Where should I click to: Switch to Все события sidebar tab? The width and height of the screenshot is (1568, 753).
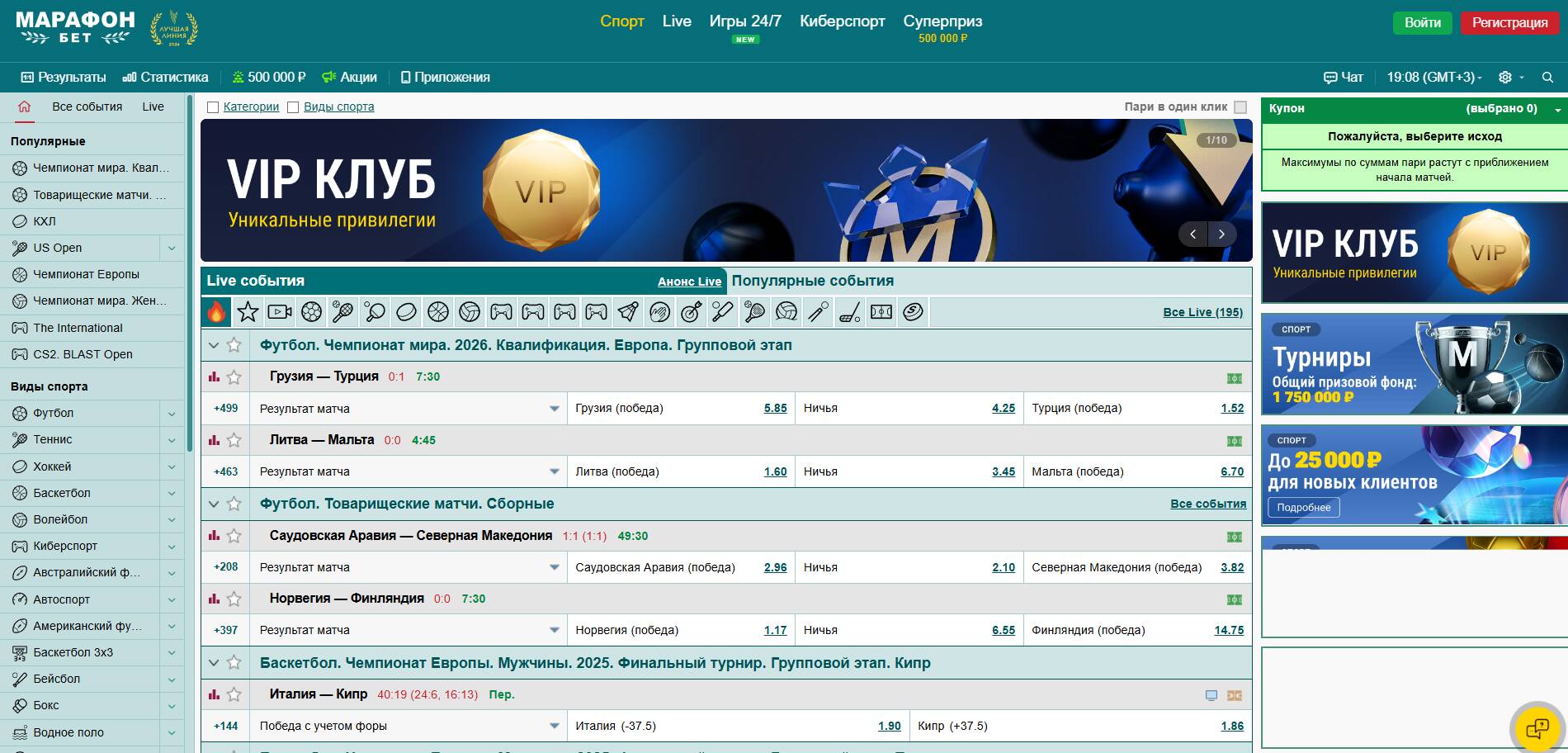coord(87,107)
